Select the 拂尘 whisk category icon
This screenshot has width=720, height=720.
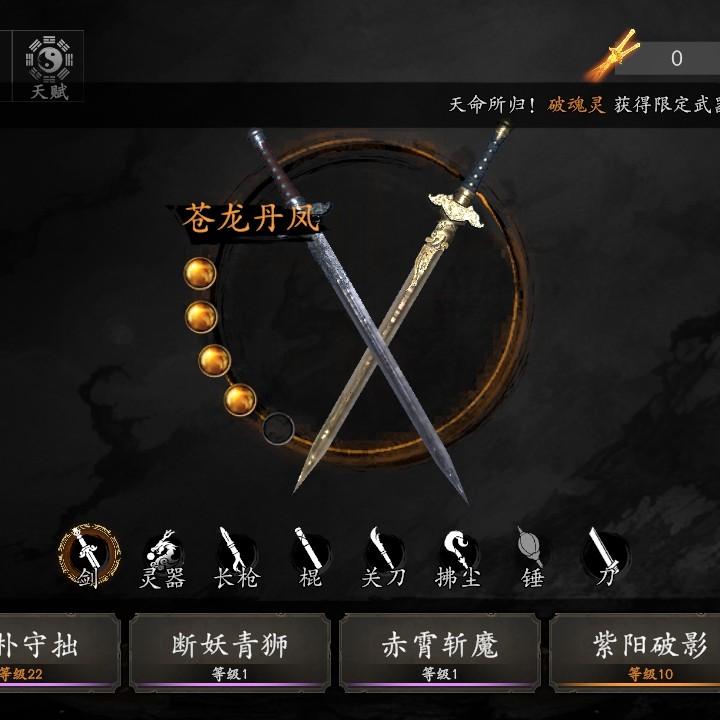(458, 558)
